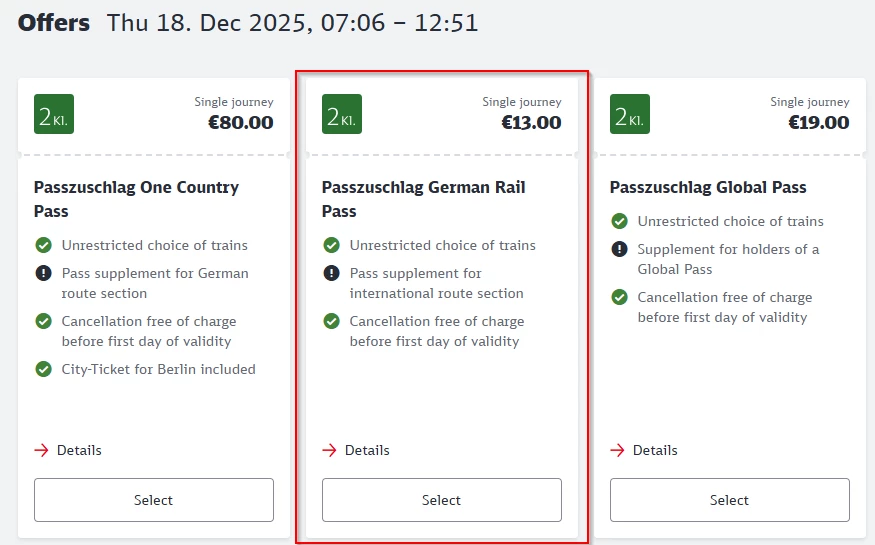Click 2nd class badge on €19.00 offer
This screenshot has height=545, width=875.
tap(630, 114)
